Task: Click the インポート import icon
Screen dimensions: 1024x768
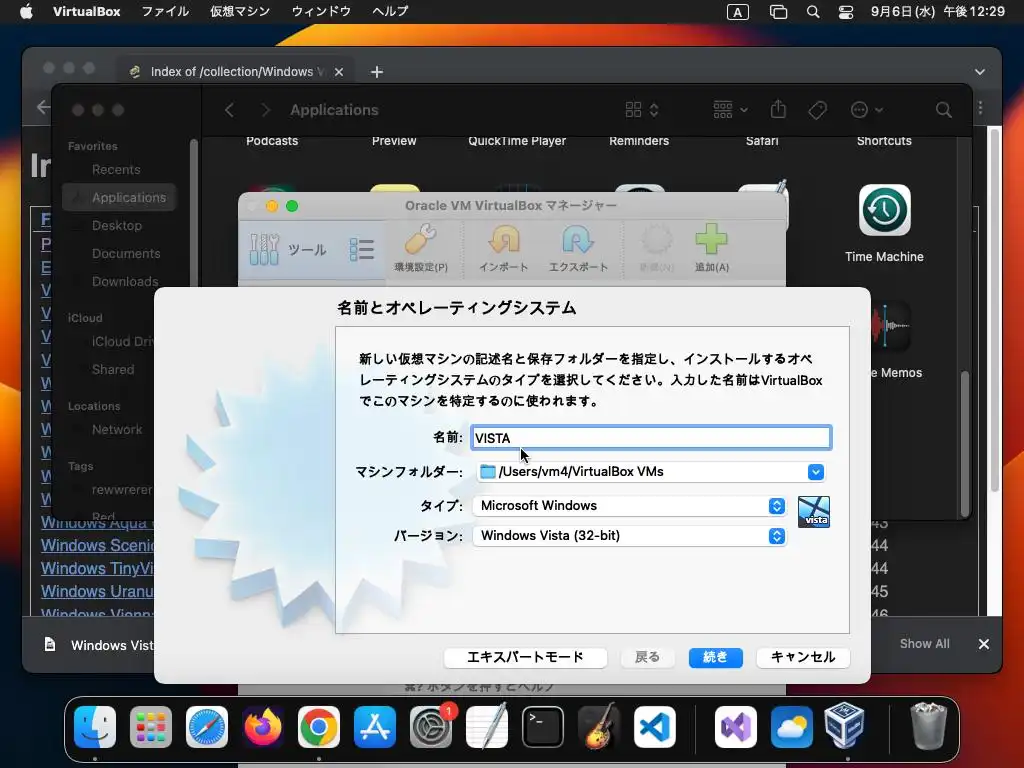Action: [504, 240]
